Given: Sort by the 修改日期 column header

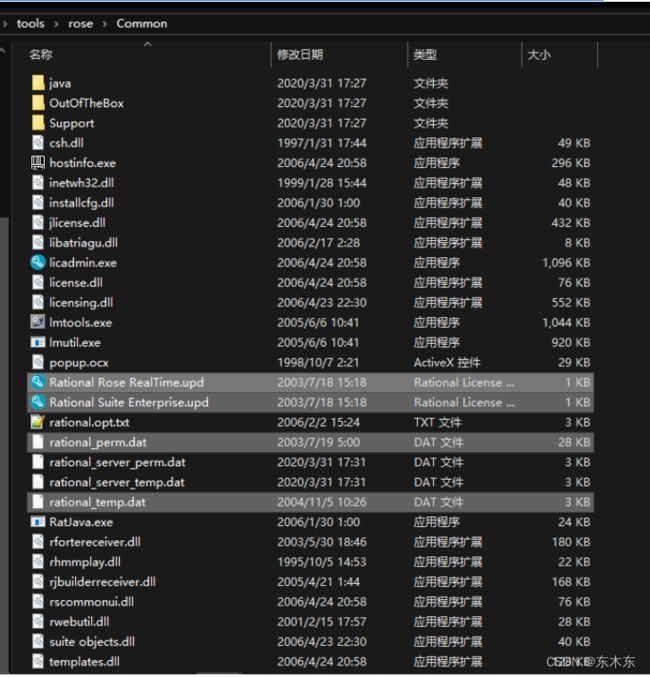Looking at the screenshot, I should tap(300, 54).
